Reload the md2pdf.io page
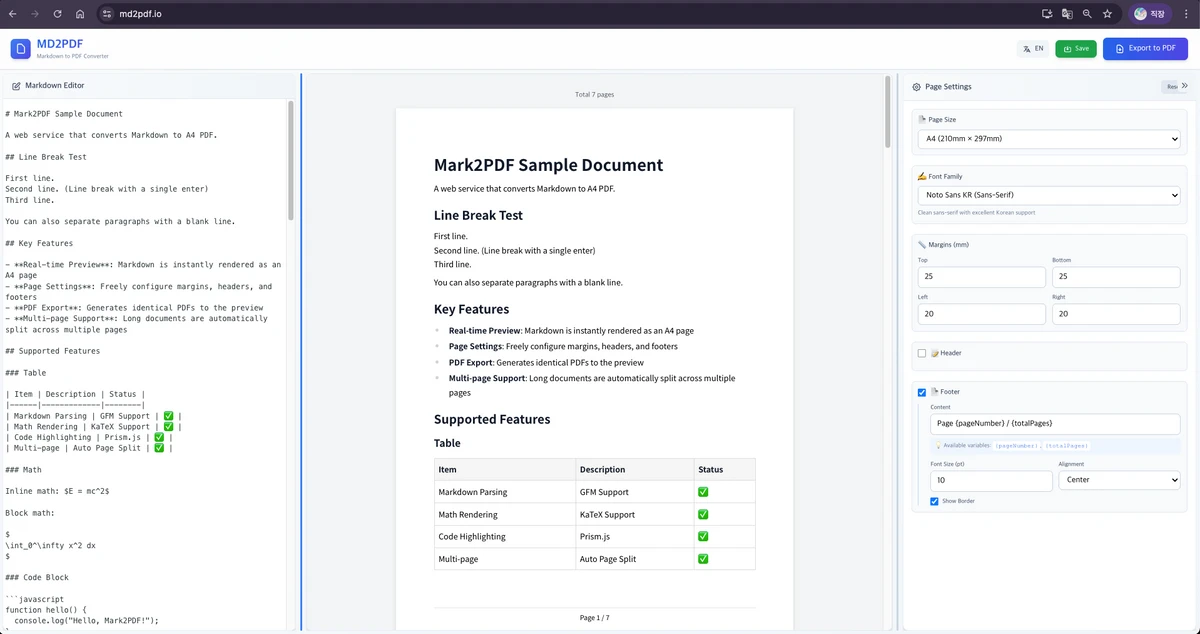The height and width of the screenshot is (634, 1200). click(x=57, y=14)
